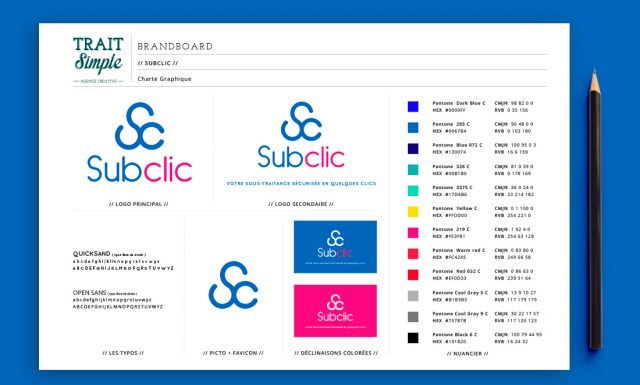Click the 'Pantone 285 C' label

451,124
